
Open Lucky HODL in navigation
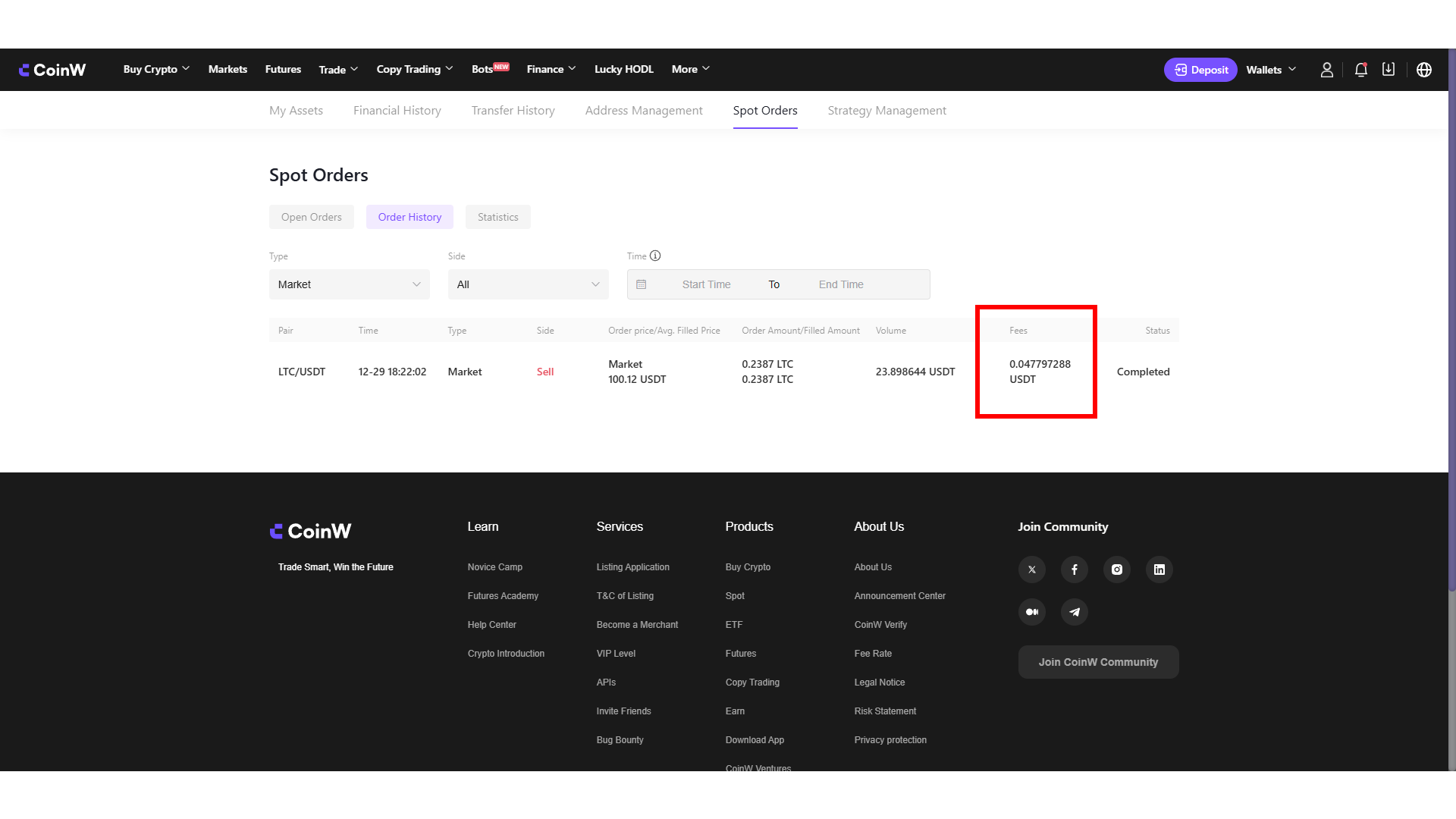(624, 69)
